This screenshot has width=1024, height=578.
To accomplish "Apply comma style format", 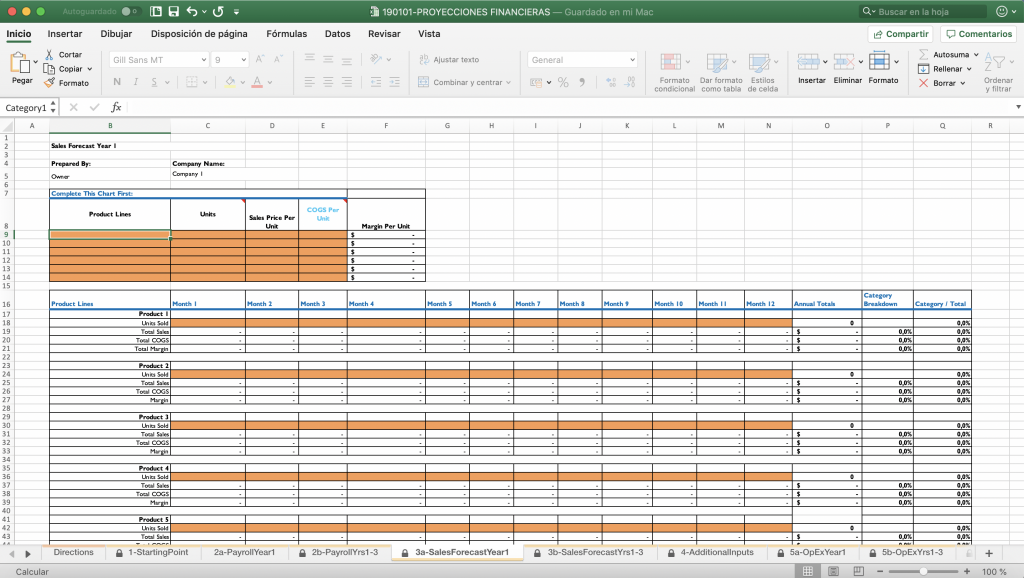I will coord(582,82).
